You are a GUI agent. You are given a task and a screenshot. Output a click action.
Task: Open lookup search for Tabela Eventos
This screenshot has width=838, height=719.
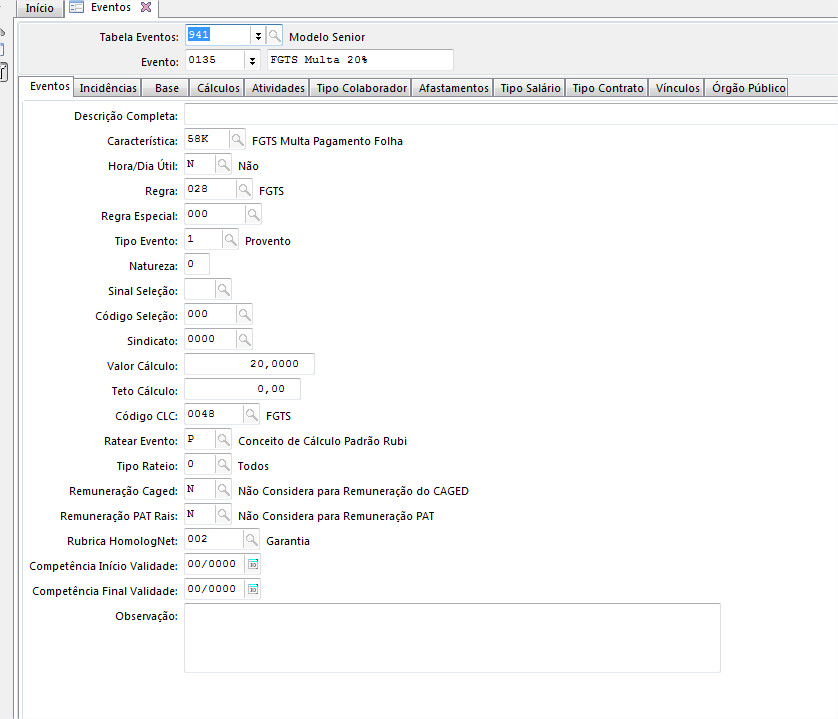click(x=274, y=36)
